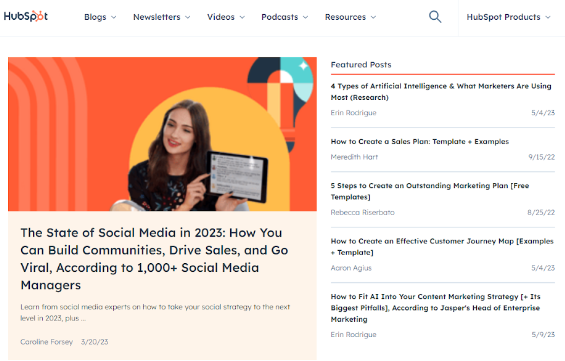565x361 pixels.
Task: Click author name Meredith Hart
Action: (x=354, y=157)
